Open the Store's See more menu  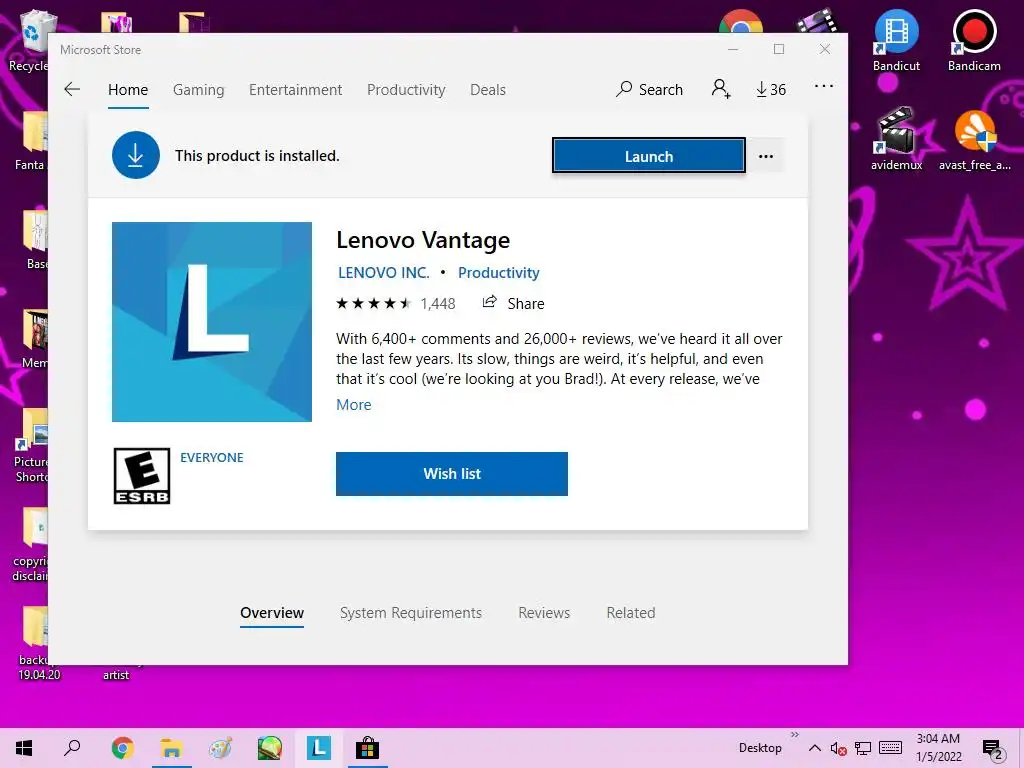click(824, 86)
